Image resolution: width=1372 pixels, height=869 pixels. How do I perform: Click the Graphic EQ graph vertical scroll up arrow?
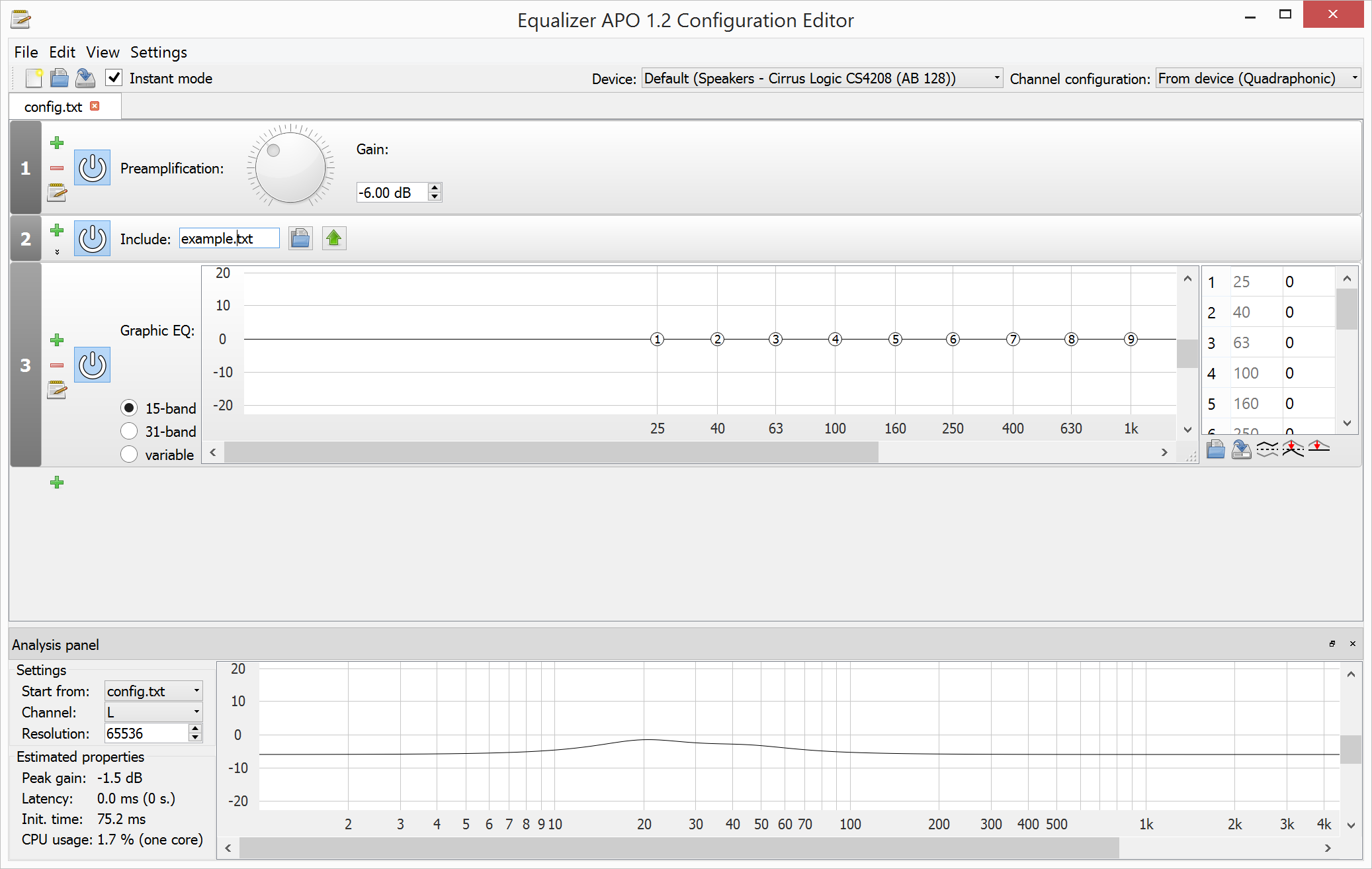[1187, 279]
